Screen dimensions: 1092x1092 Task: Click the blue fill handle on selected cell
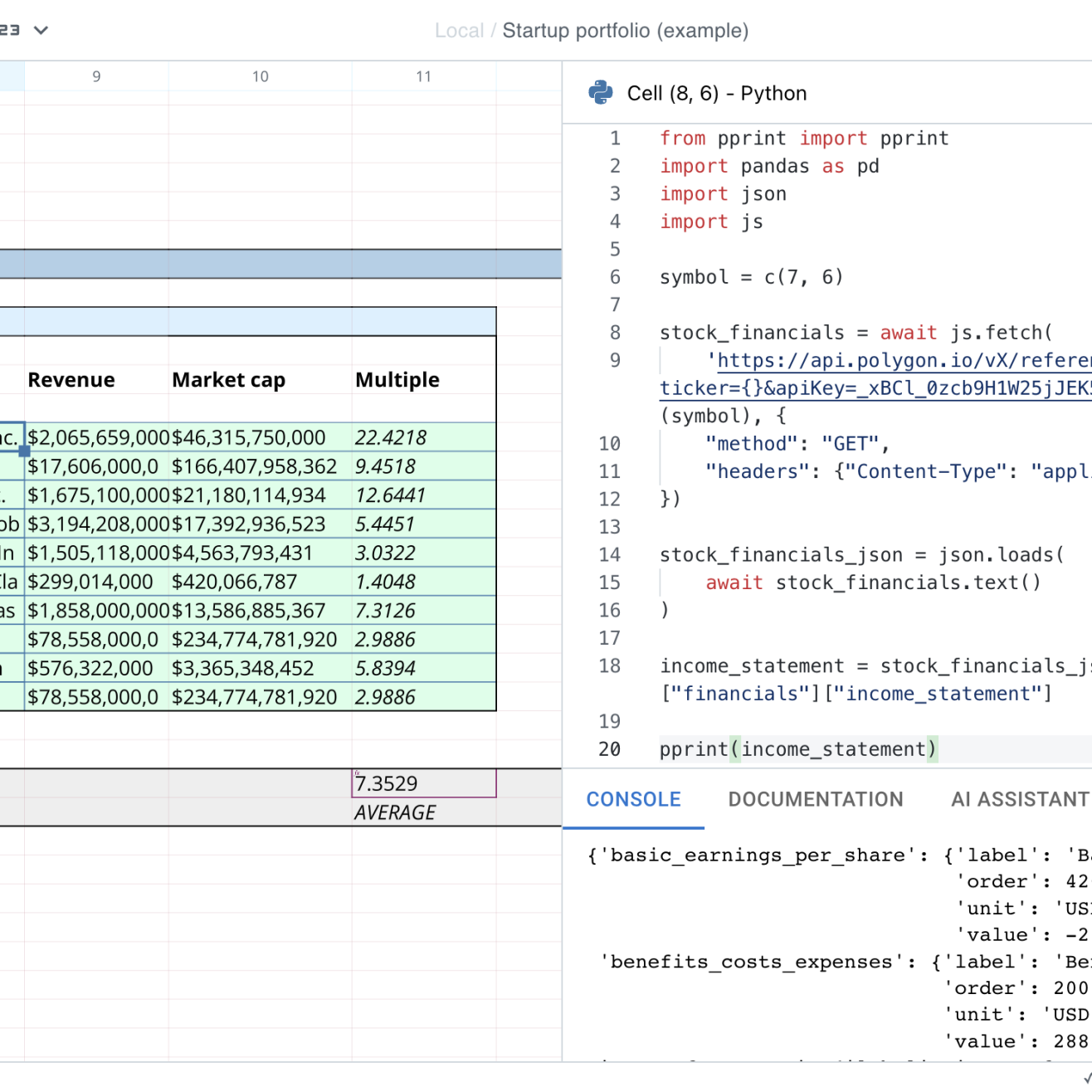tap(24, 451)
